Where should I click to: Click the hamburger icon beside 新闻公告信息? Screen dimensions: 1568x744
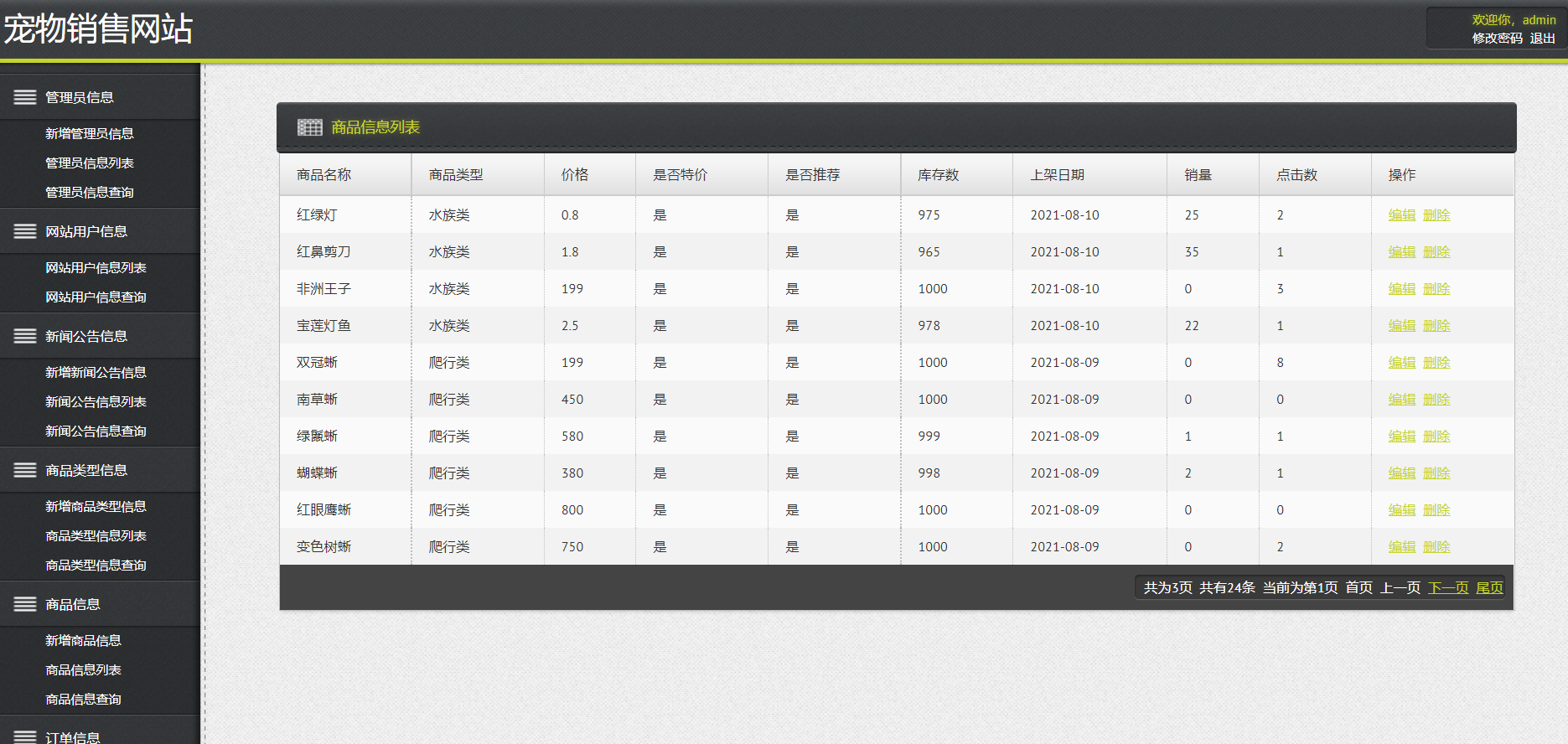click(x=25, y=336)
